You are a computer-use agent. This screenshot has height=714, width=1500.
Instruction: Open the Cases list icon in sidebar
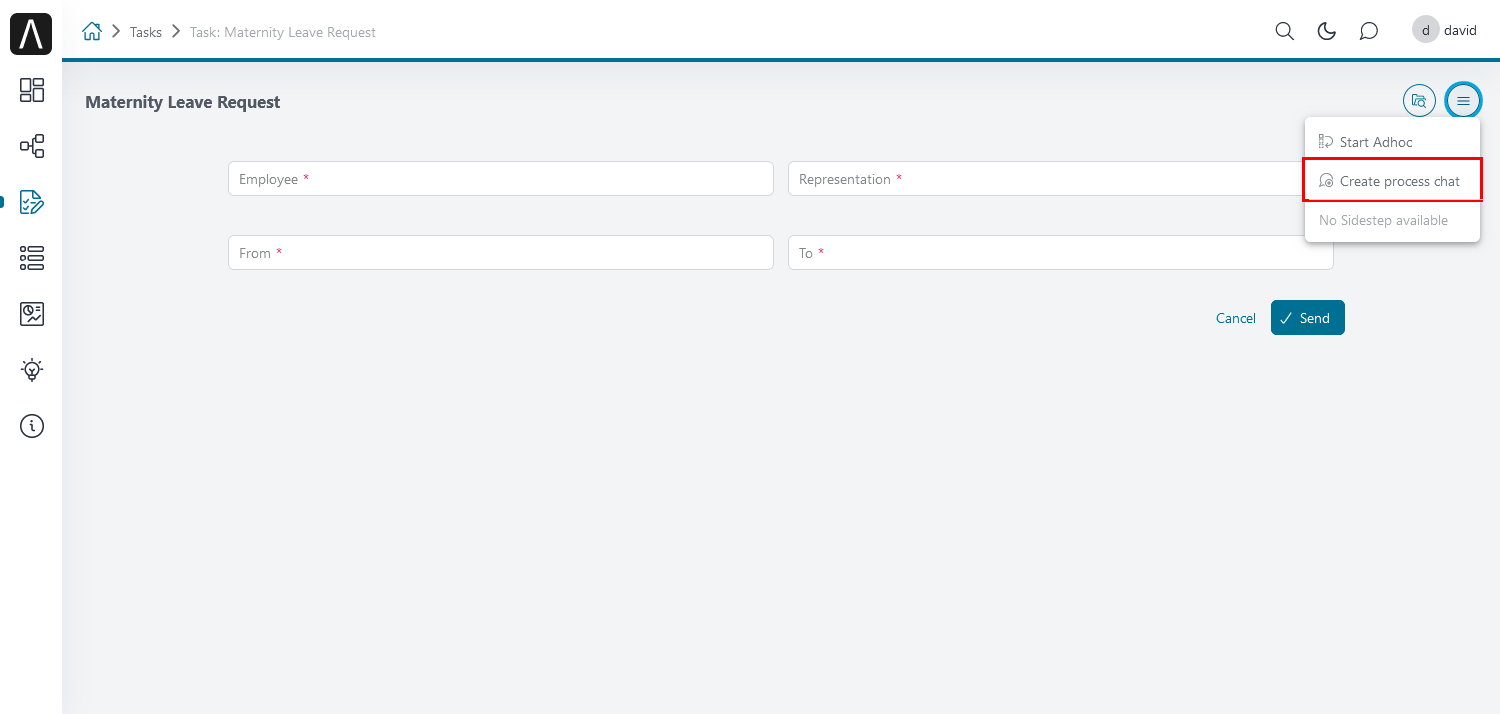(32, 258)
